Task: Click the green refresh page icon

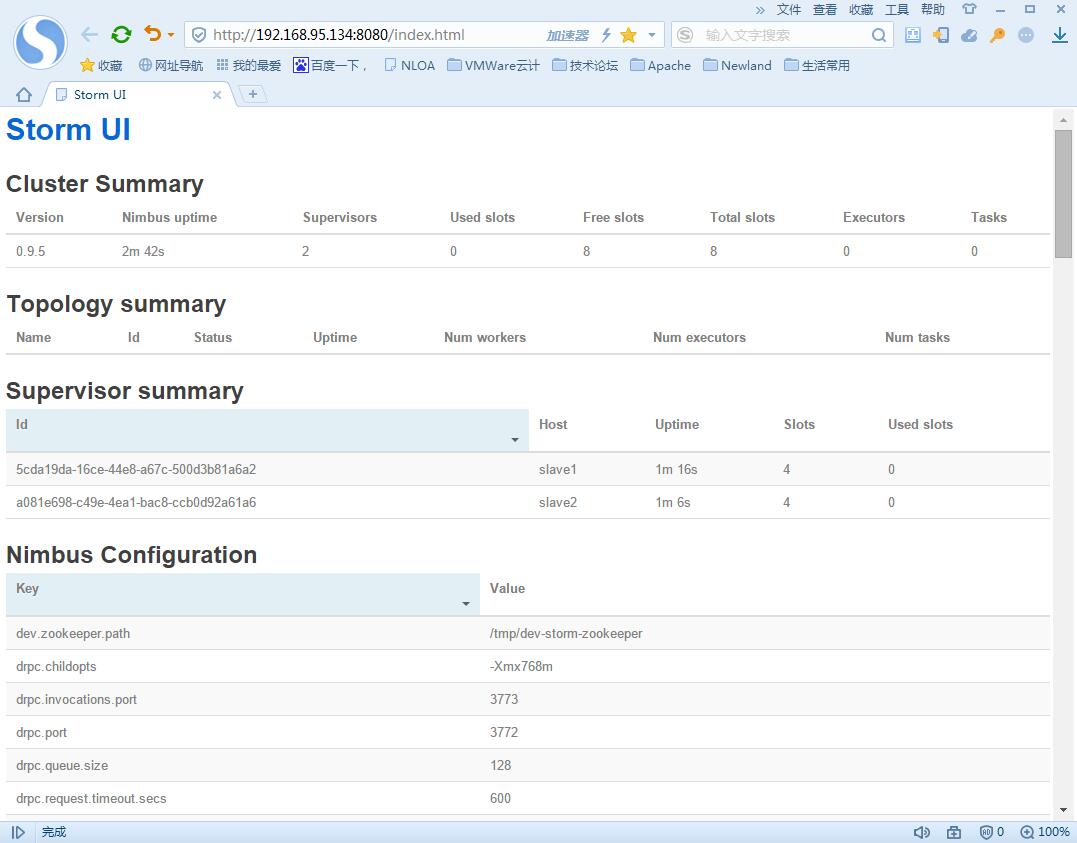Action: tap(121, 35)
